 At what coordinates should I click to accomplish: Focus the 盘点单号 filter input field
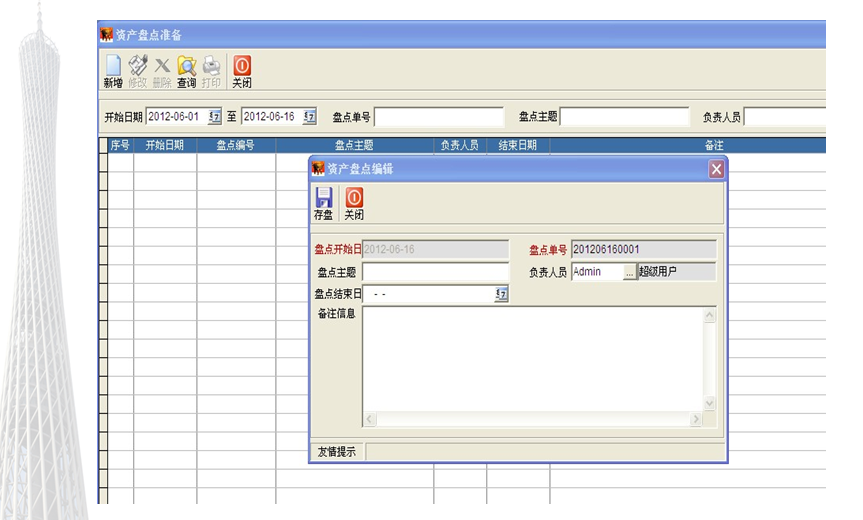439,117
